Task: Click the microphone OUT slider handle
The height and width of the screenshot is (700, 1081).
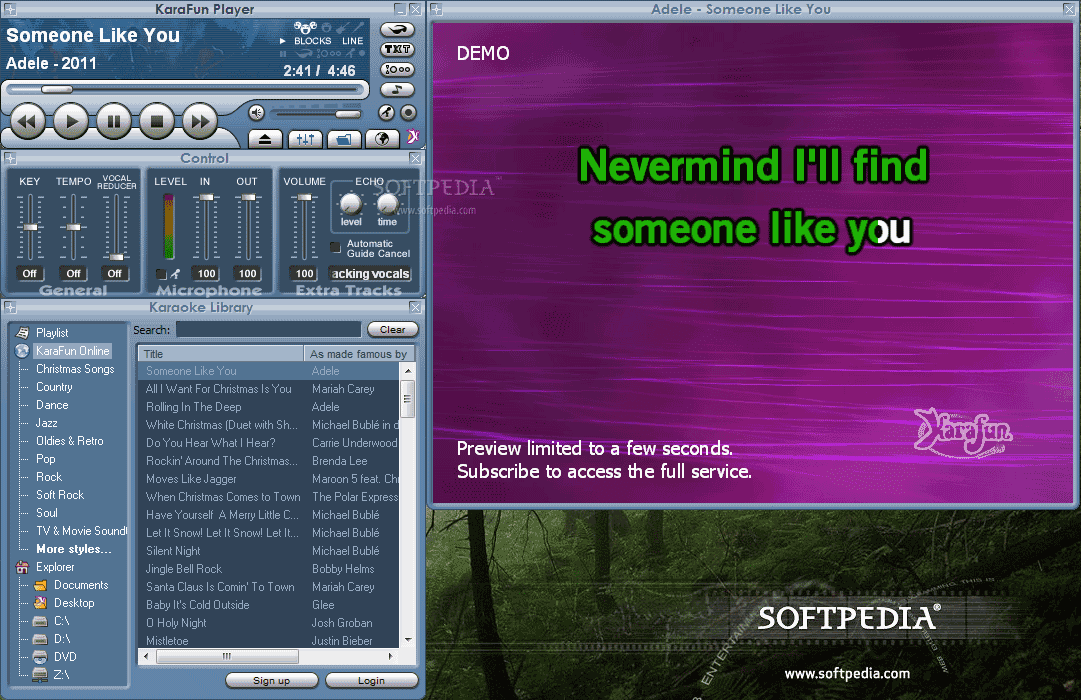Action: pos(248,197)
